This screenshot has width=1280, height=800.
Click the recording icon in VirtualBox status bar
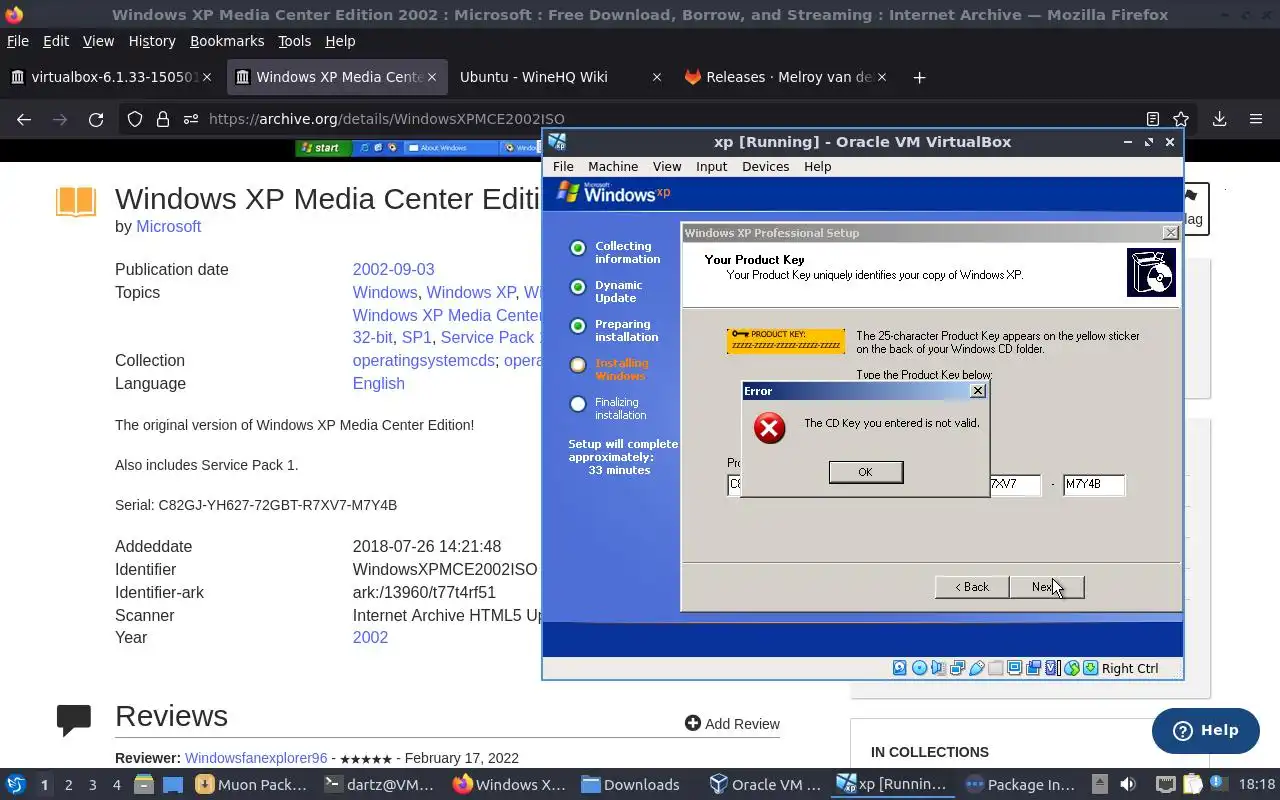click(1033, 668)
